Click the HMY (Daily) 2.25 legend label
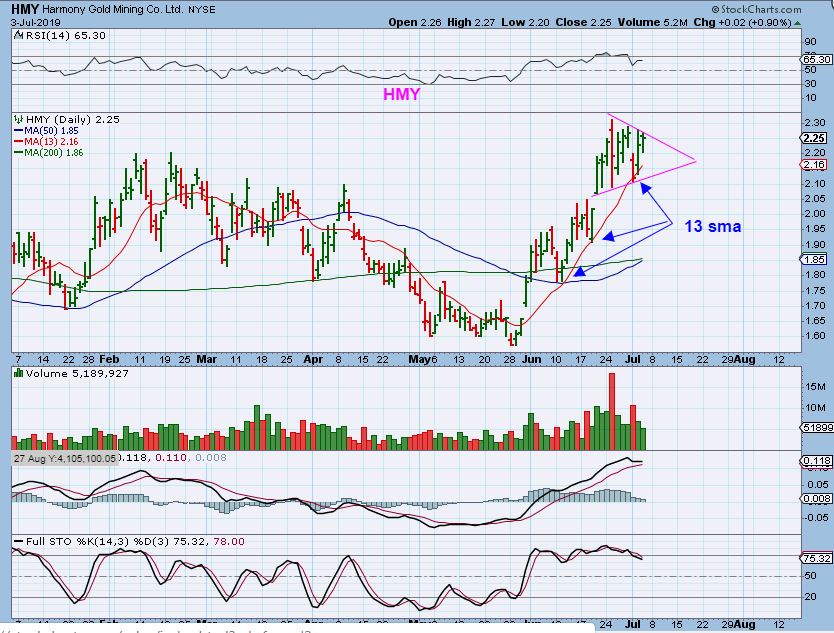 73,119
